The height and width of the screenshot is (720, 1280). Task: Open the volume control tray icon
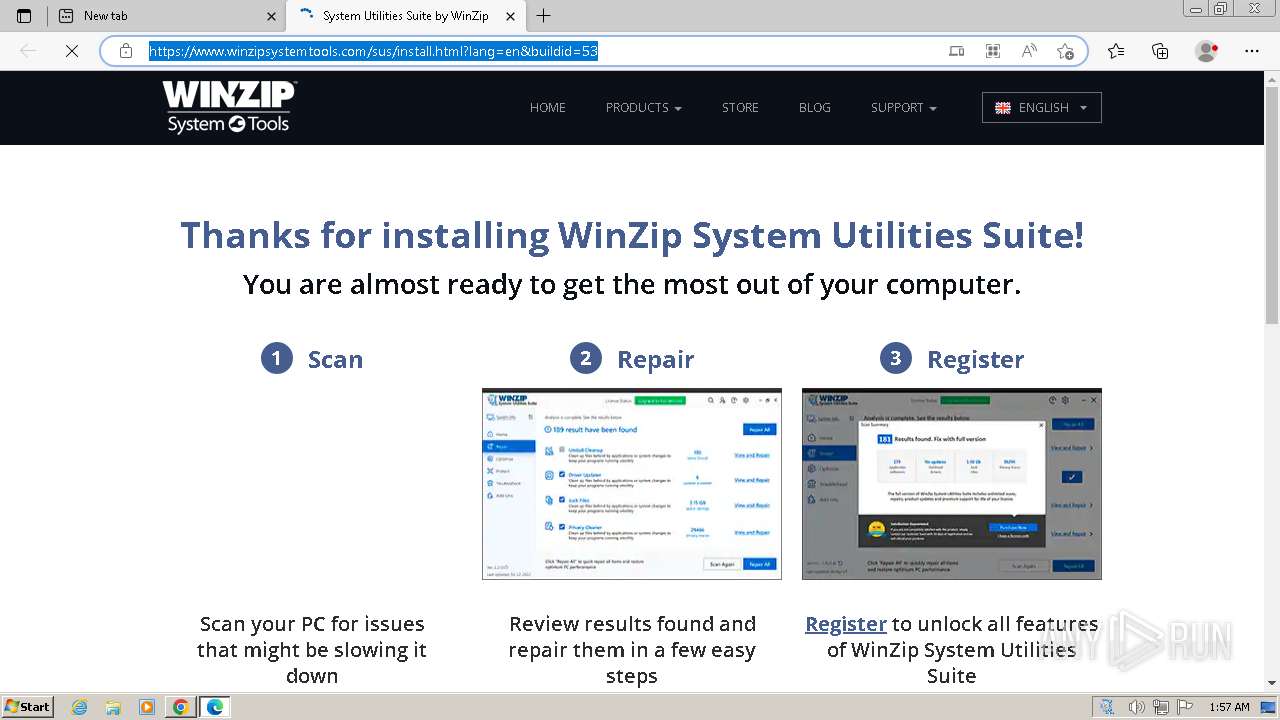(1136, 707)
